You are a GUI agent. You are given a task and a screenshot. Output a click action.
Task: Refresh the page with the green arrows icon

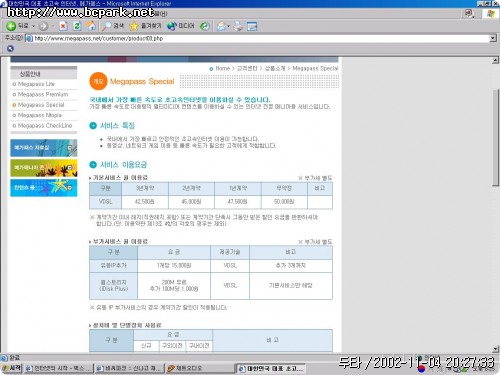pos(77,26)
